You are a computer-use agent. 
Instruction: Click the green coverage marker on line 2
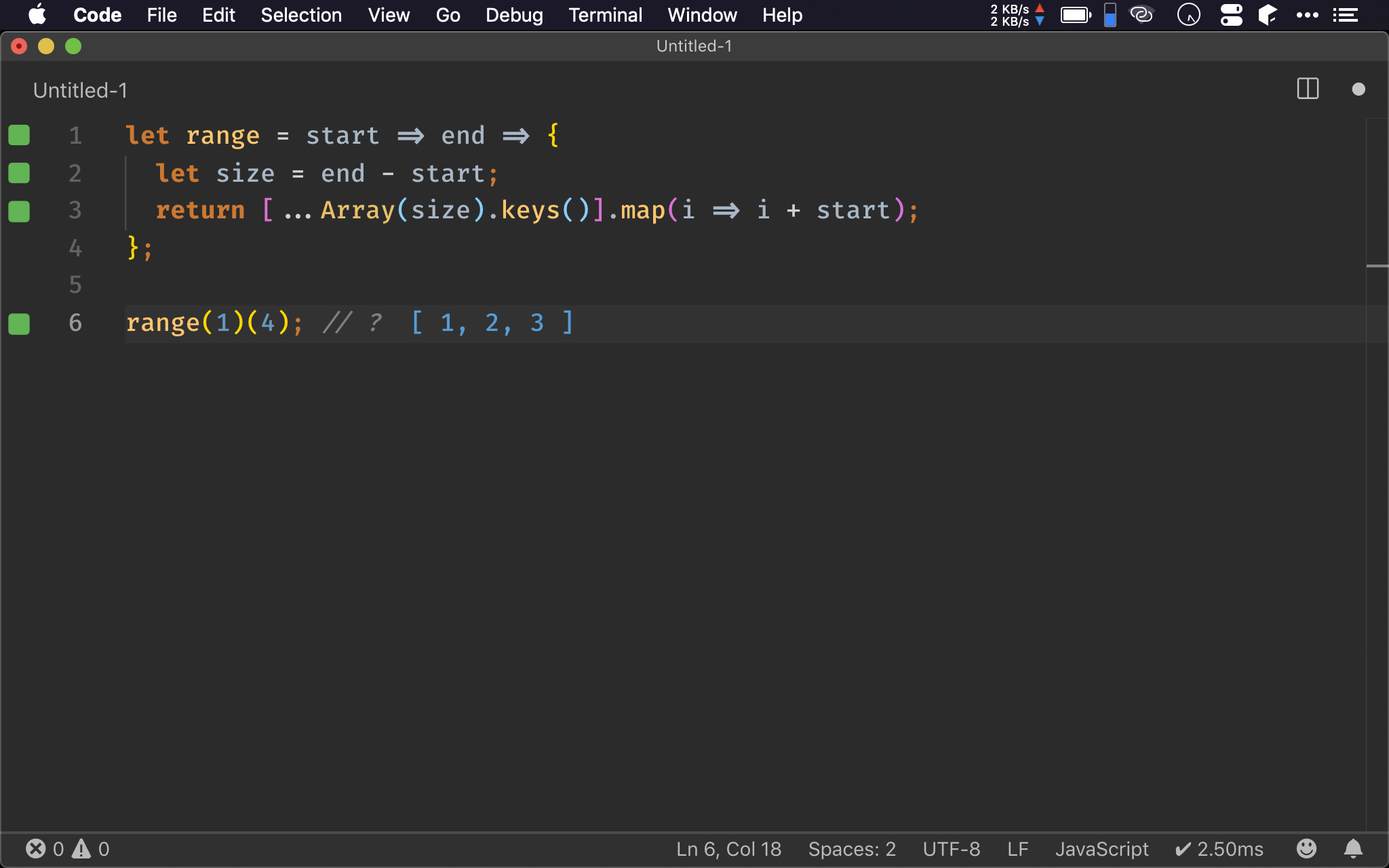pyautogui.click(x=19, y=173)
